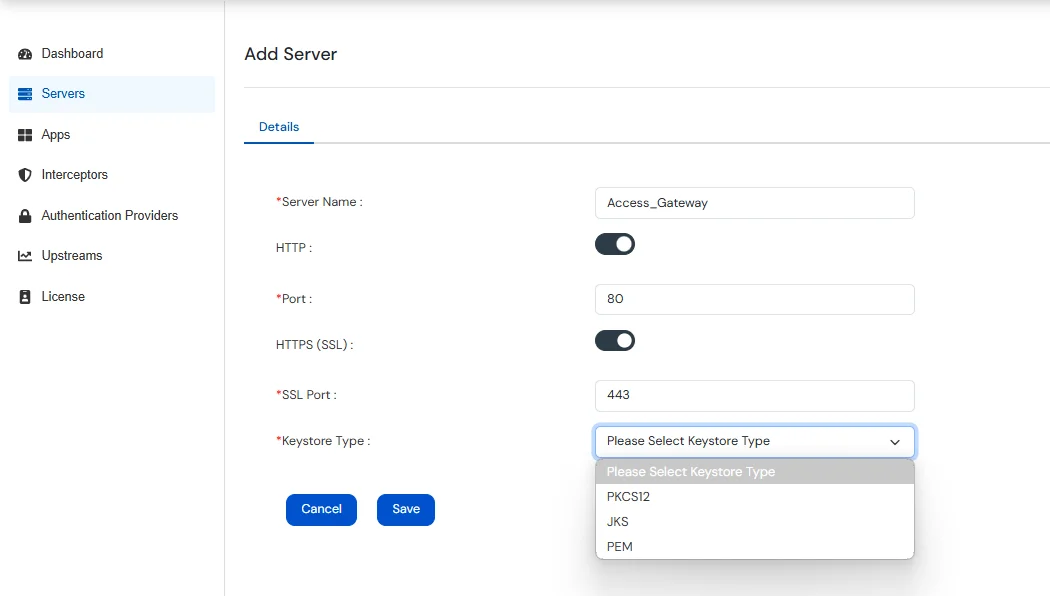Click the 'Port :' label
The height and width of the screenshot is (596, 1050).
tap(294, 299)
